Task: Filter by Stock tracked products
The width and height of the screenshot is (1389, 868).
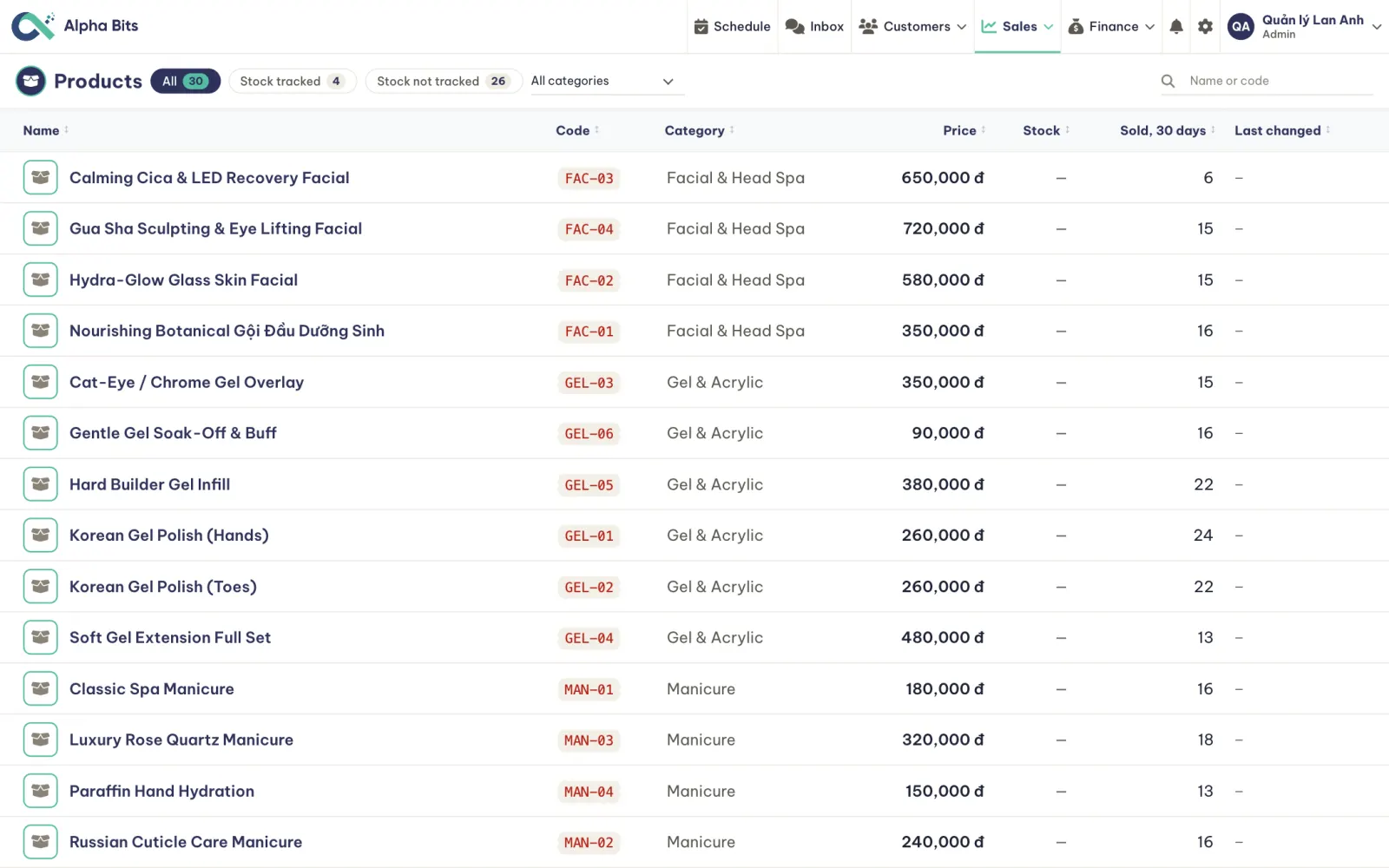Action: pyautogui.click(x=293, y=81)
